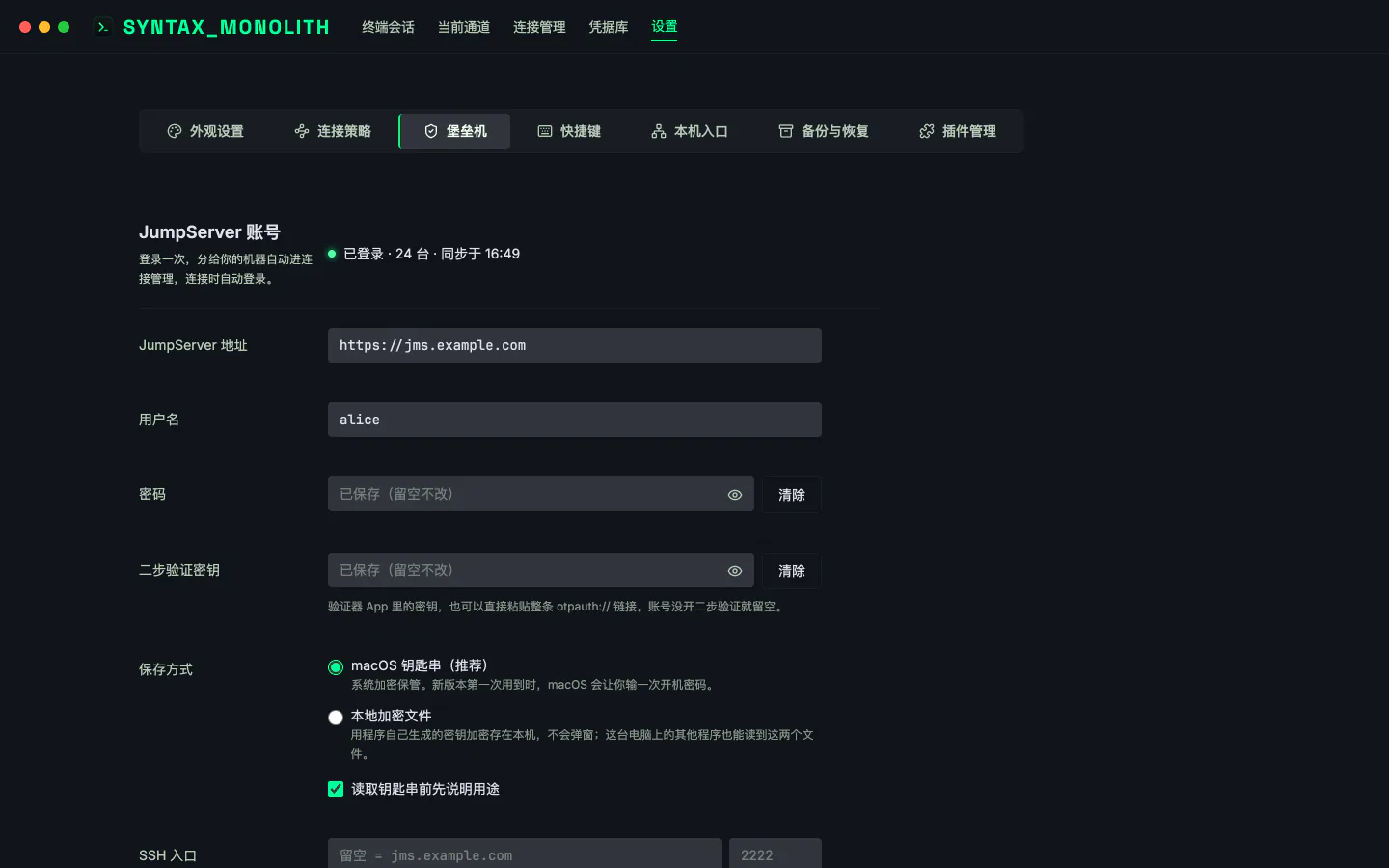The image size is (1389, 868).
Task: Click the puzzle icon for 插件管理
Action: tap(927, 131)
